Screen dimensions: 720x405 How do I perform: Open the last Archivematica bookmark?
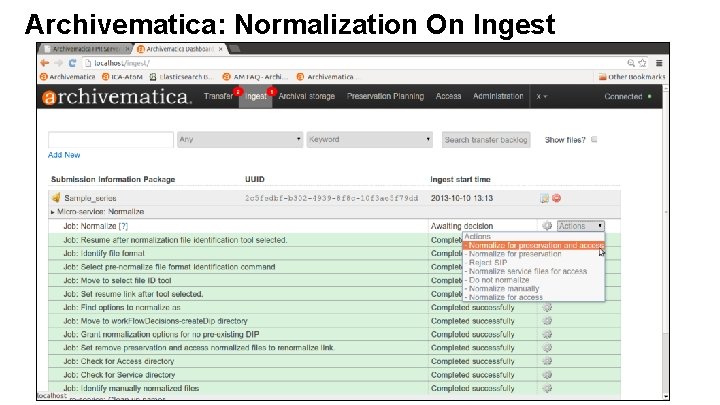point(326,77)
